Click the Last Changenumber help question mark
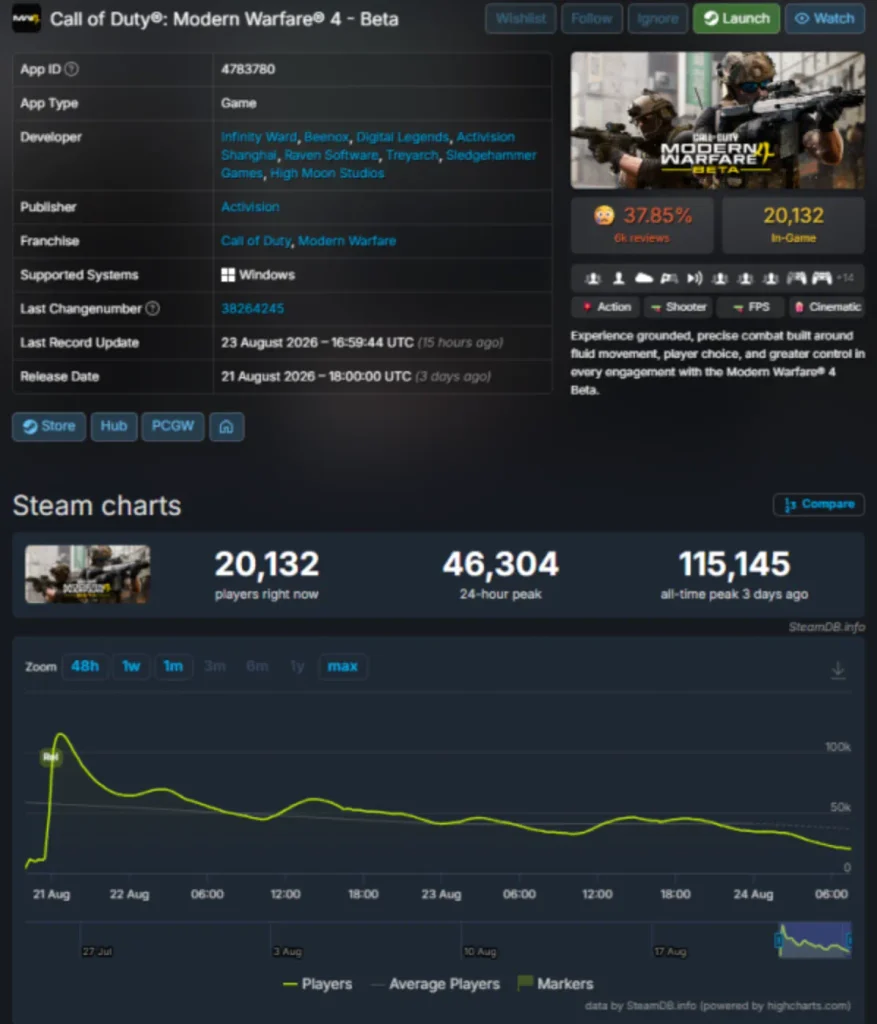Image resolution: width=877 pixels, height=1024 pixels. click(152, 308)
